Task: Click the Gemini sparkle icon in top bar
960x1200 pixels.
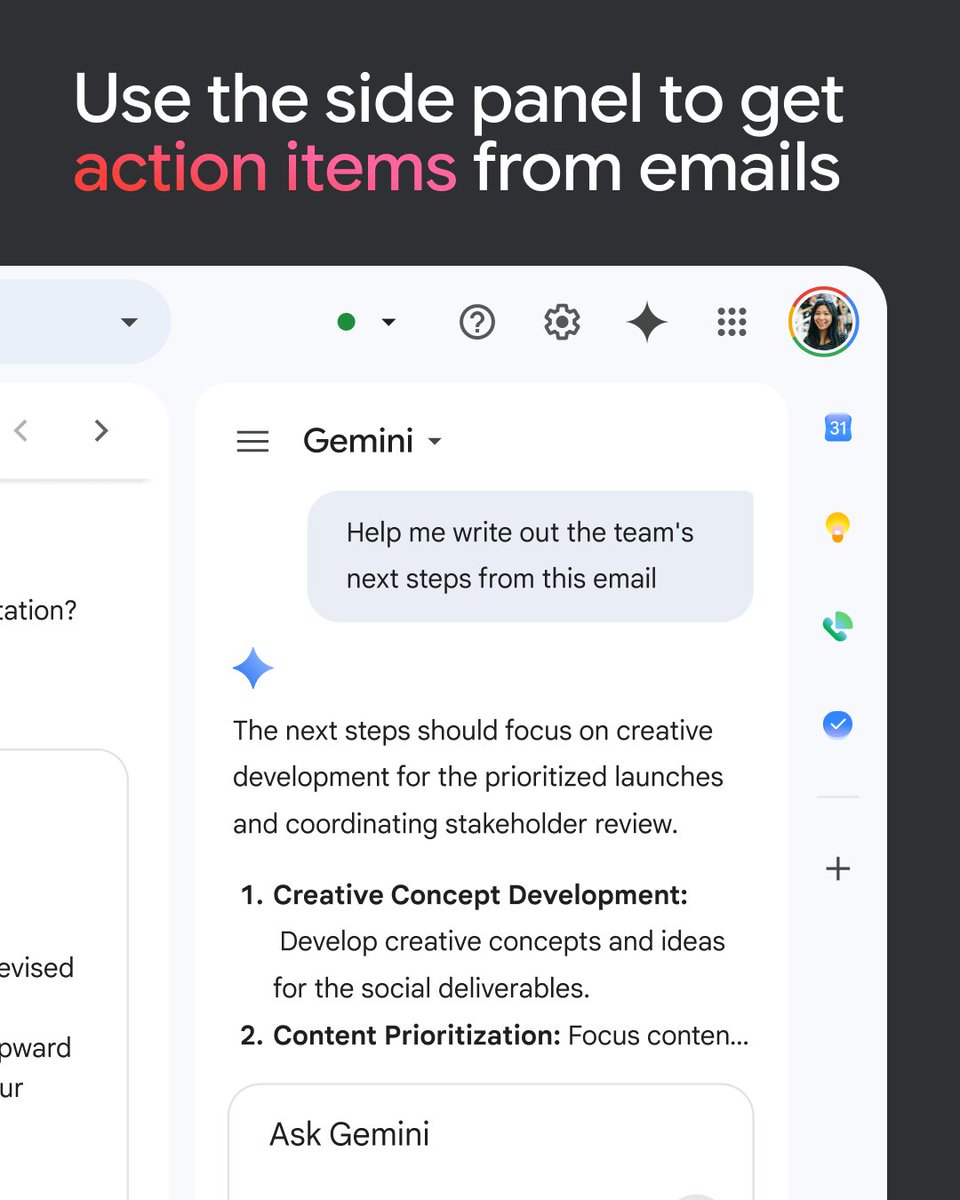Action: tap(647, 322)
